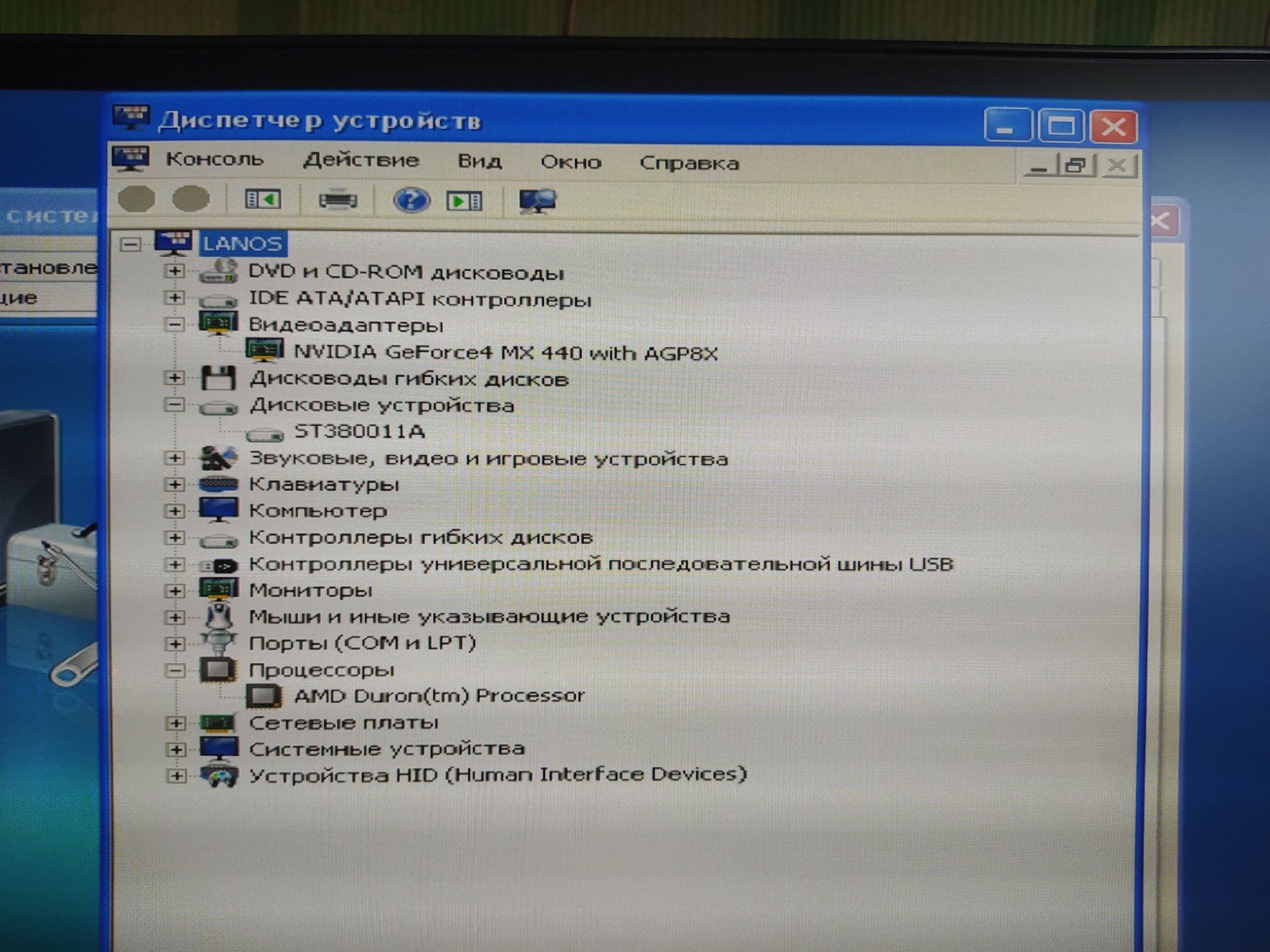
Task: Open the Консоль menu
Action: pos(215,159)
